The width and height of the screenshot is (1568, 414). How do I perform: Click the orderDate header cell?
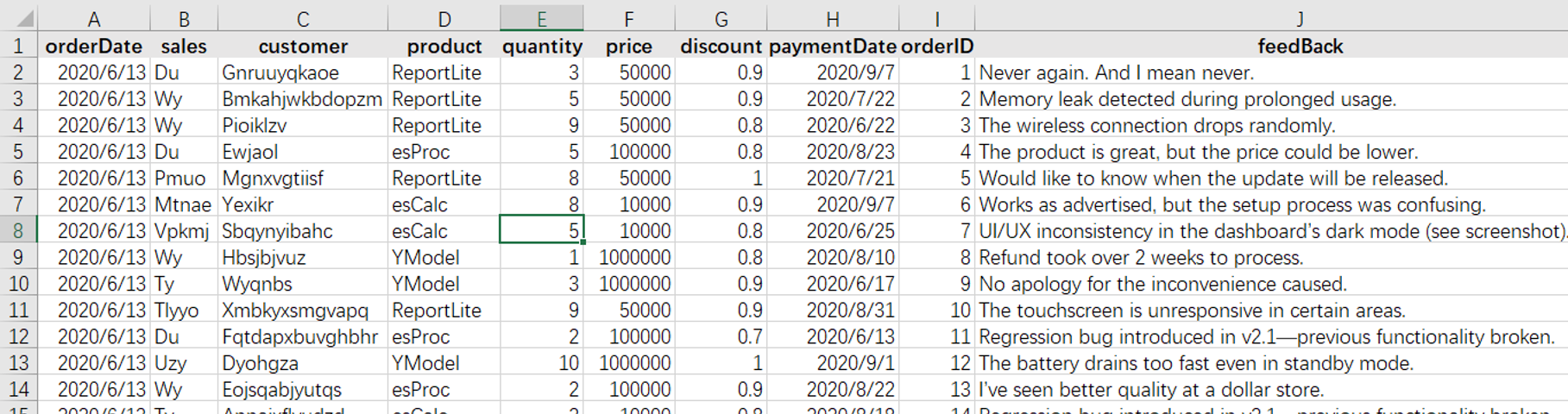(94, 47)
